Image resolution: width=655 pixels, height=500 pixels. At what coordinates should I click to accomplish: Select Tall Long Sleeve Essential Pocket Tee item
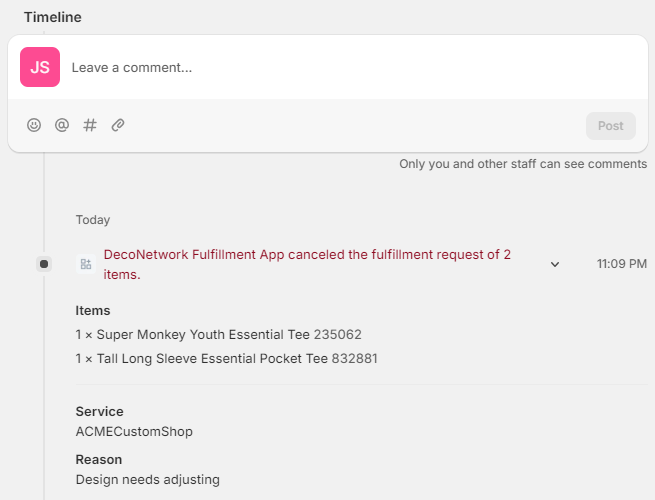(226, 358)
